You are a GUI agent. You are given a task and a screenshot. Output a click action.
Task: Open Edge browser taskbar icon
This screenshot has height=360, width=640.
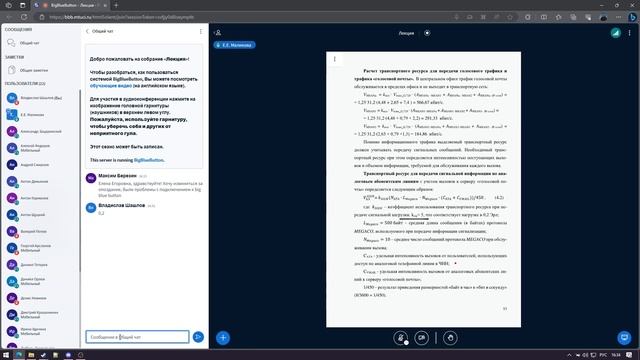point(19,355)
